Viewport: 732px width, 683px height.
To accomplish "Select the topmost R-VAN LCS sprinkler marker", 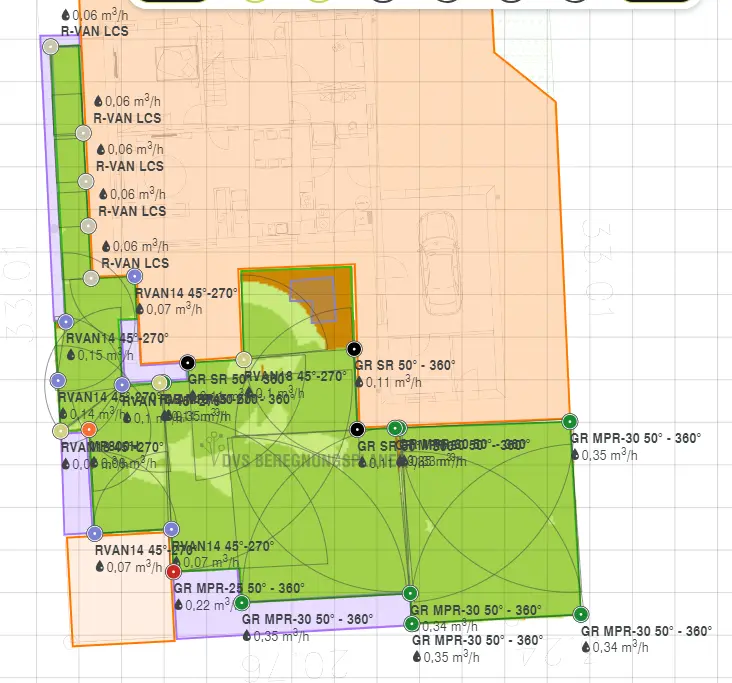I will pyautogui.click(x=50, y=47).
